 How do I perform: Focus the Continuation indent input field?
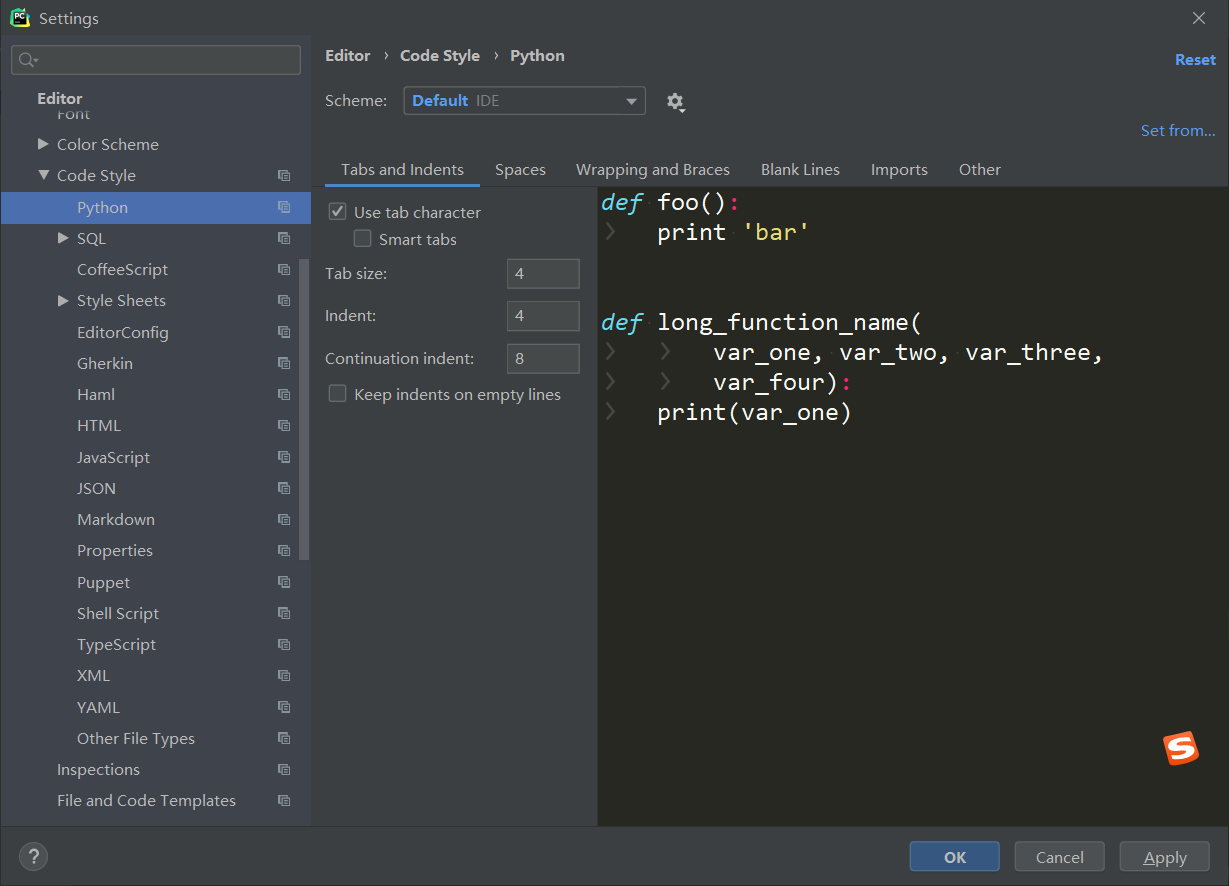pyautogui.click(x=543, y=359)
